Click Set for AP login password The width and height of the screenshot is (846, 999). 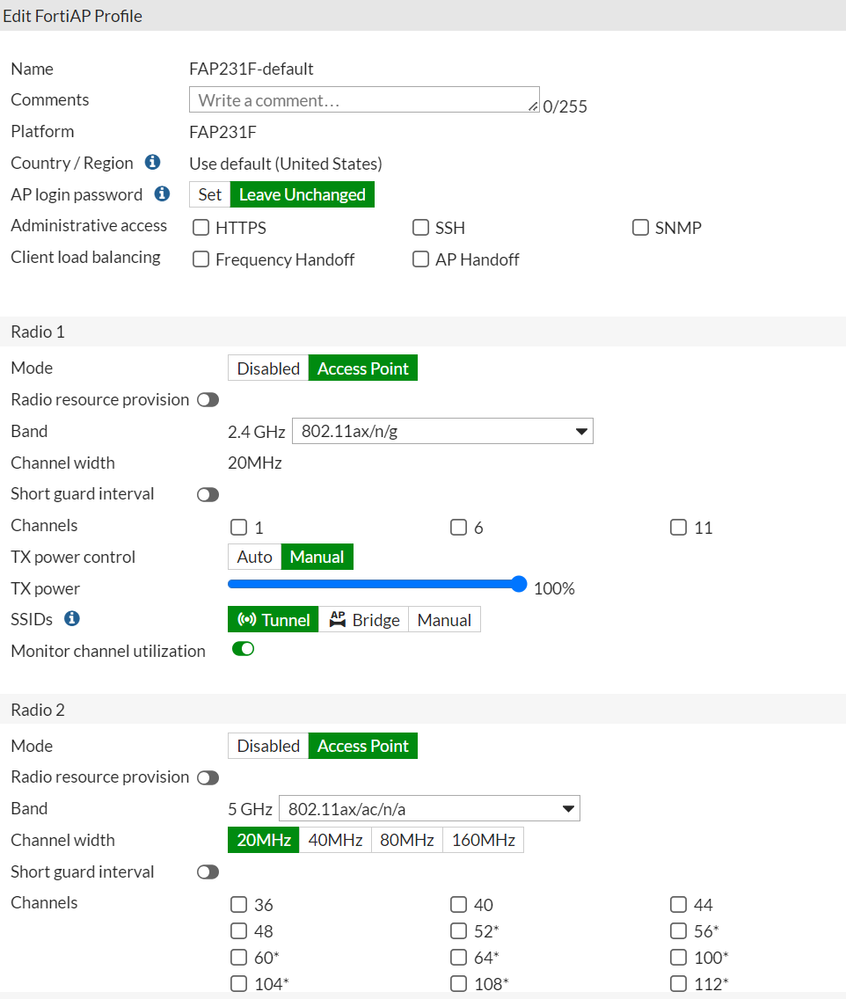tap(210, 194)
